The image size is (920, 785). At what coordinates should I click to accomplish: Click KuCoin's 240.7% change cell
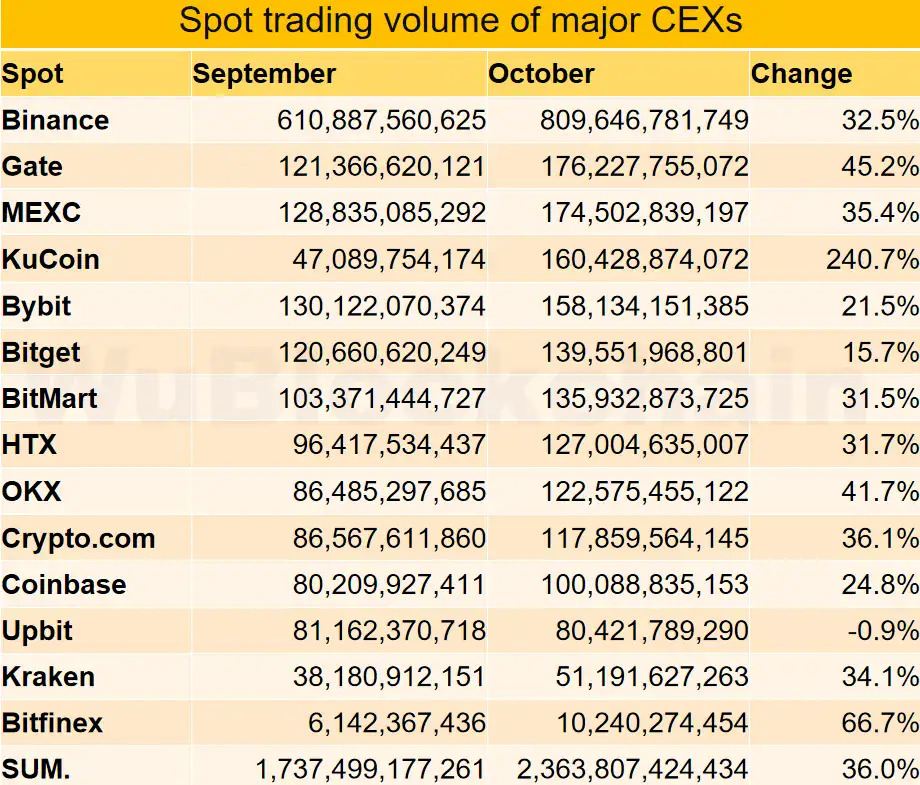(872, 259)
